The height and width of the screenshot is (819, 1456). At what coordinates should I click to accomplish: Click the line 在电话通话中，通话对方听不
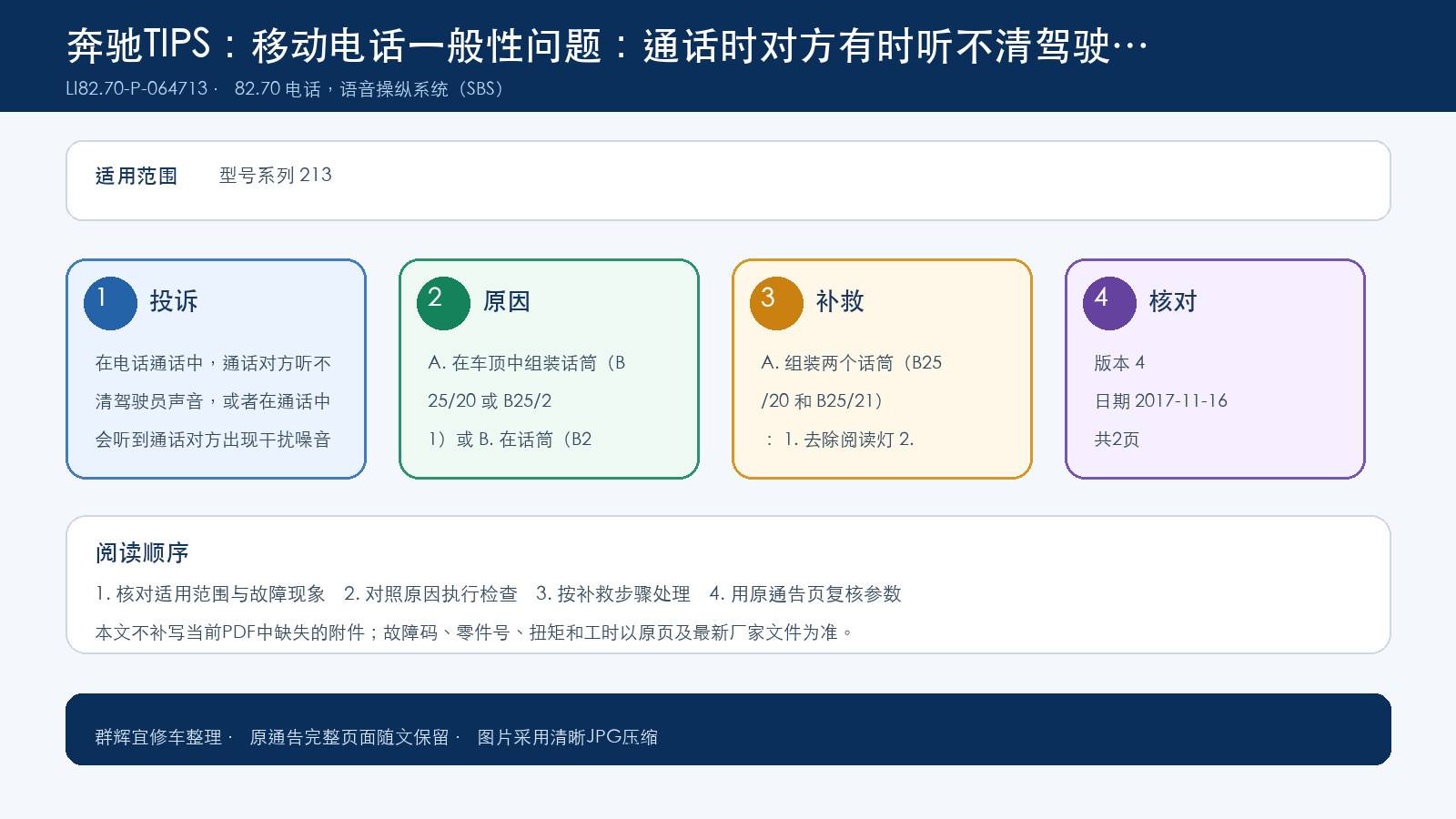pos(213,363)
